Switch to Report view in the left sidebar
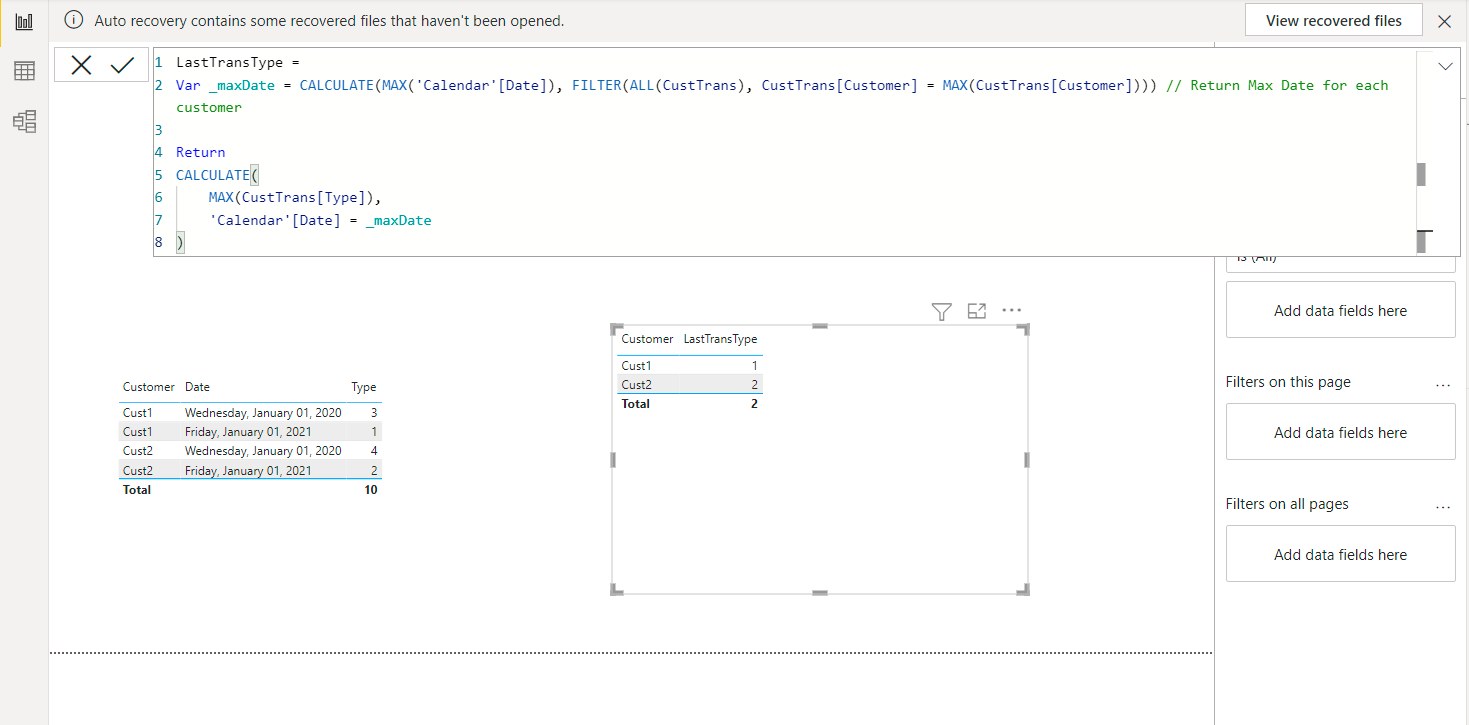This screenshot has height=725, width=1469. (x=24, y=21)
